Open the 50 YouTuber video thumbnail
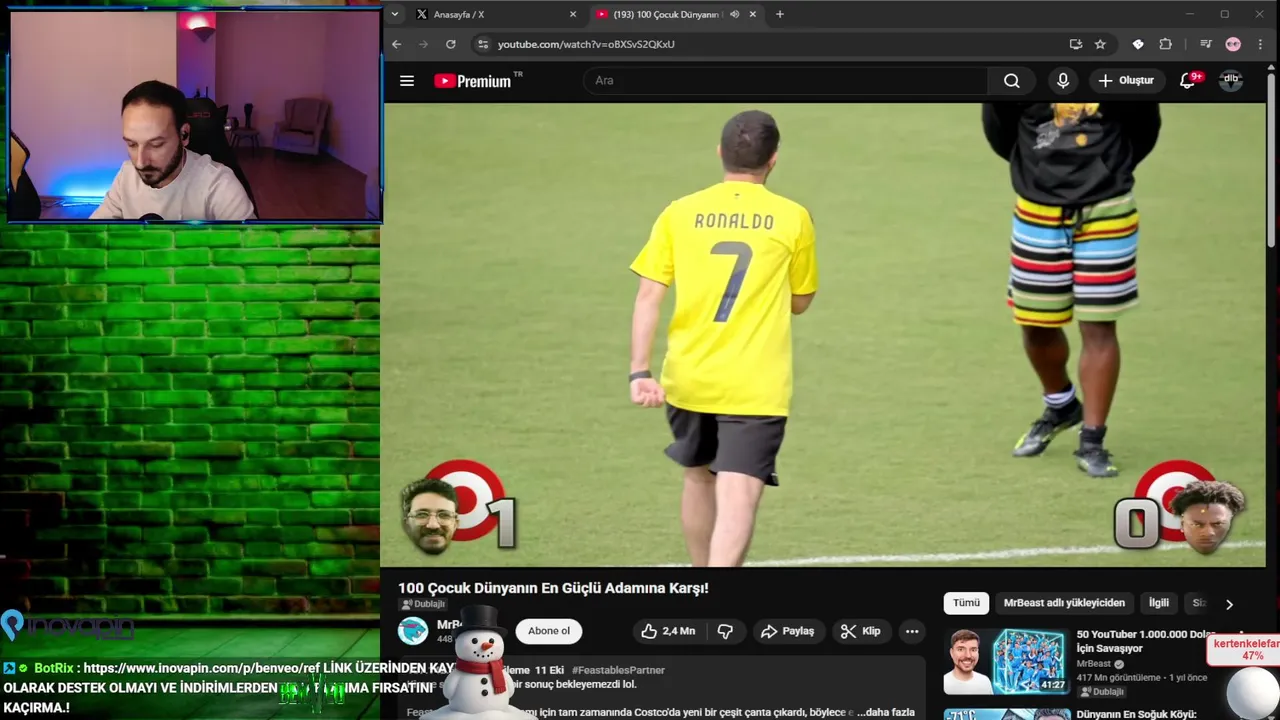Image resolution: width=1280 pixels, height=720 pixels. point(1007,661)
